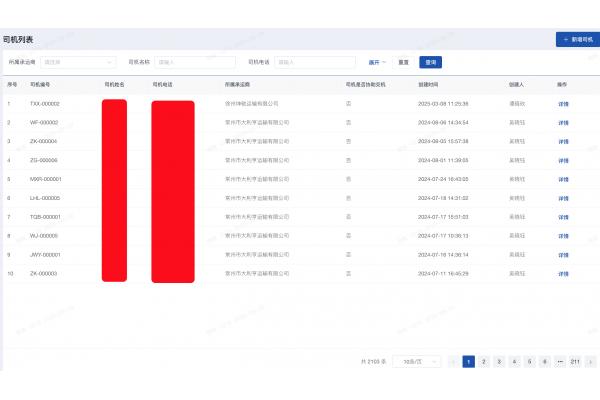
Task: Open 详情 for driver WJ-000005
Action: 563,236
